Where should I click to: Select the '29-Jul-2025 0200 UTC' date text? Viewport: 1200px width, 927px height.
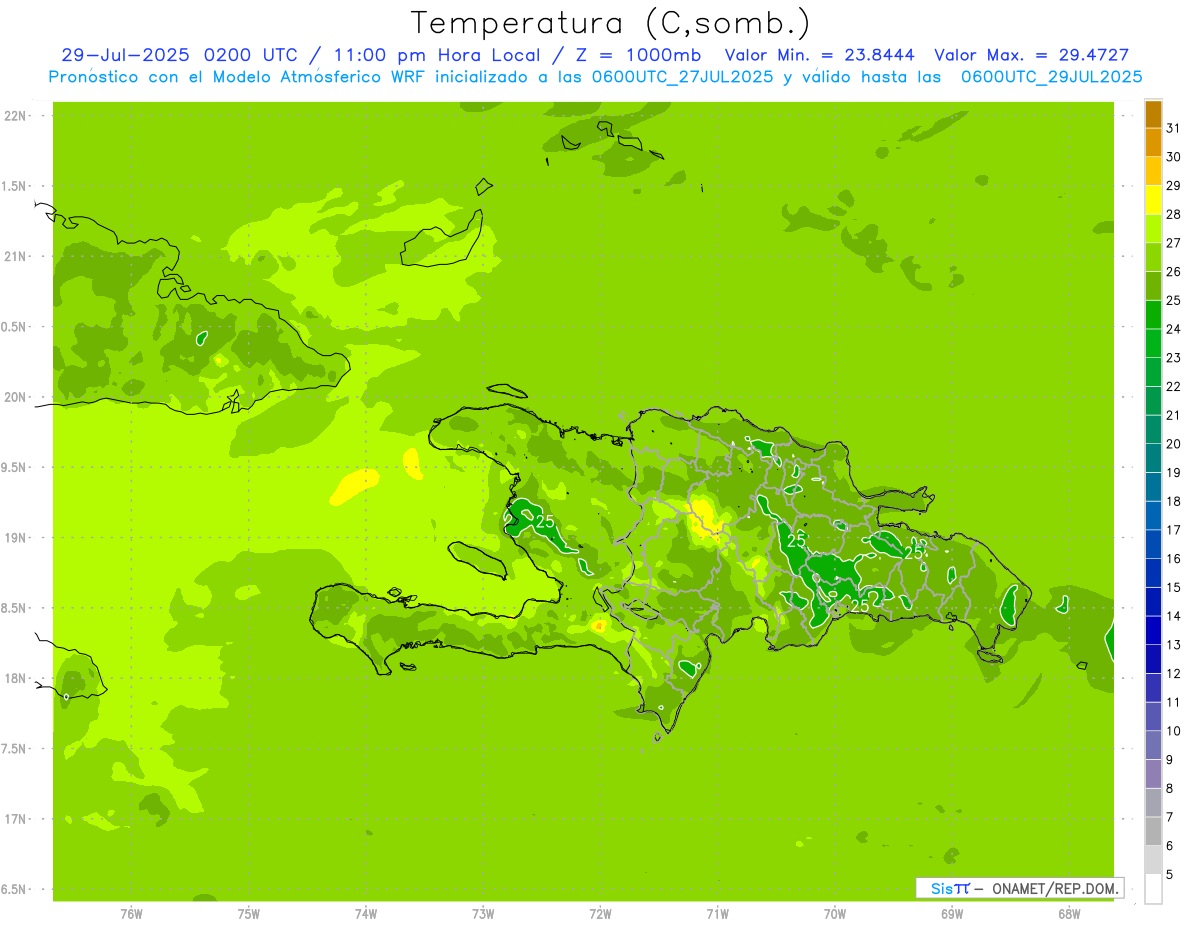point(177,56)
